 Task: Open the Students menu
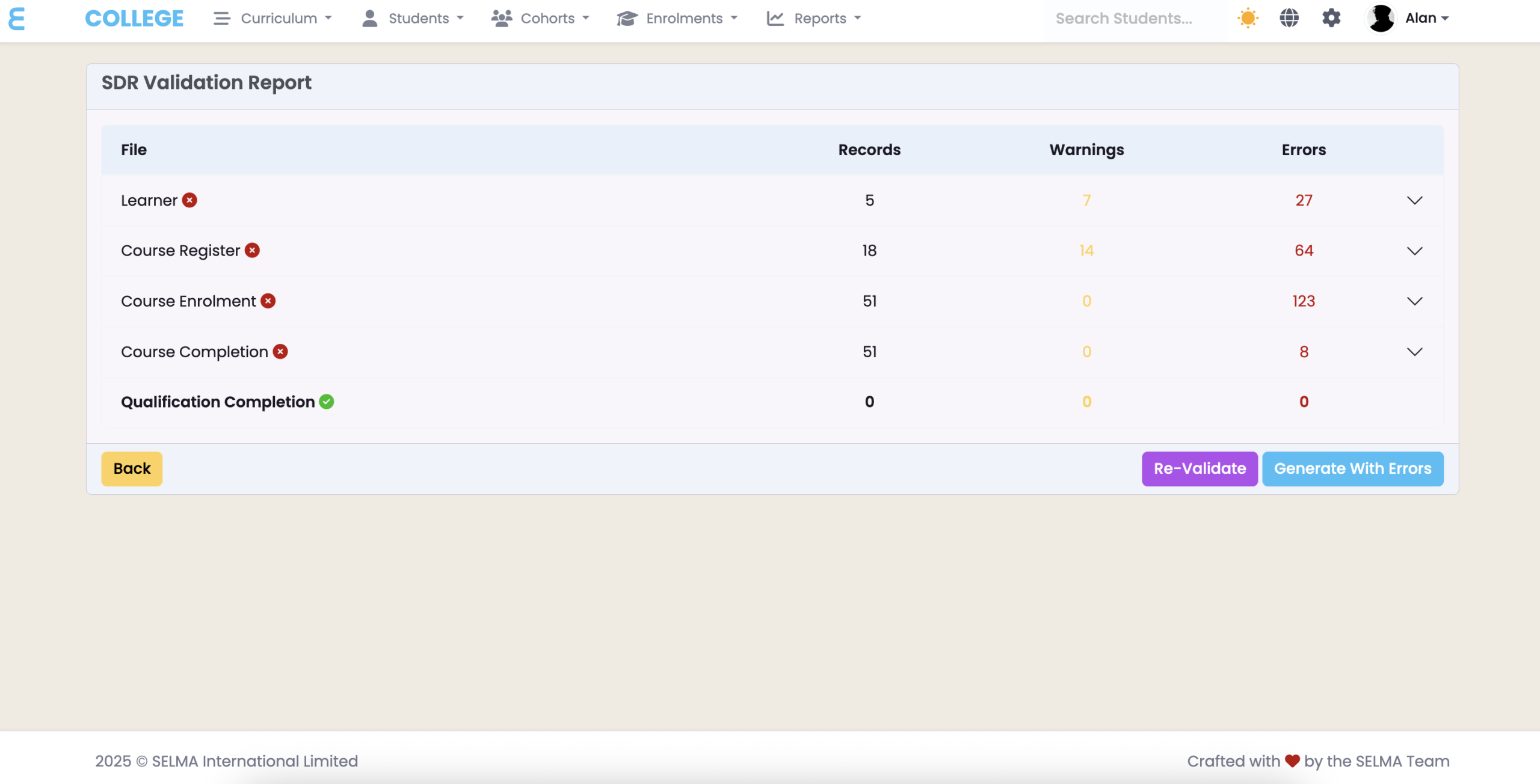click(413, 19)
